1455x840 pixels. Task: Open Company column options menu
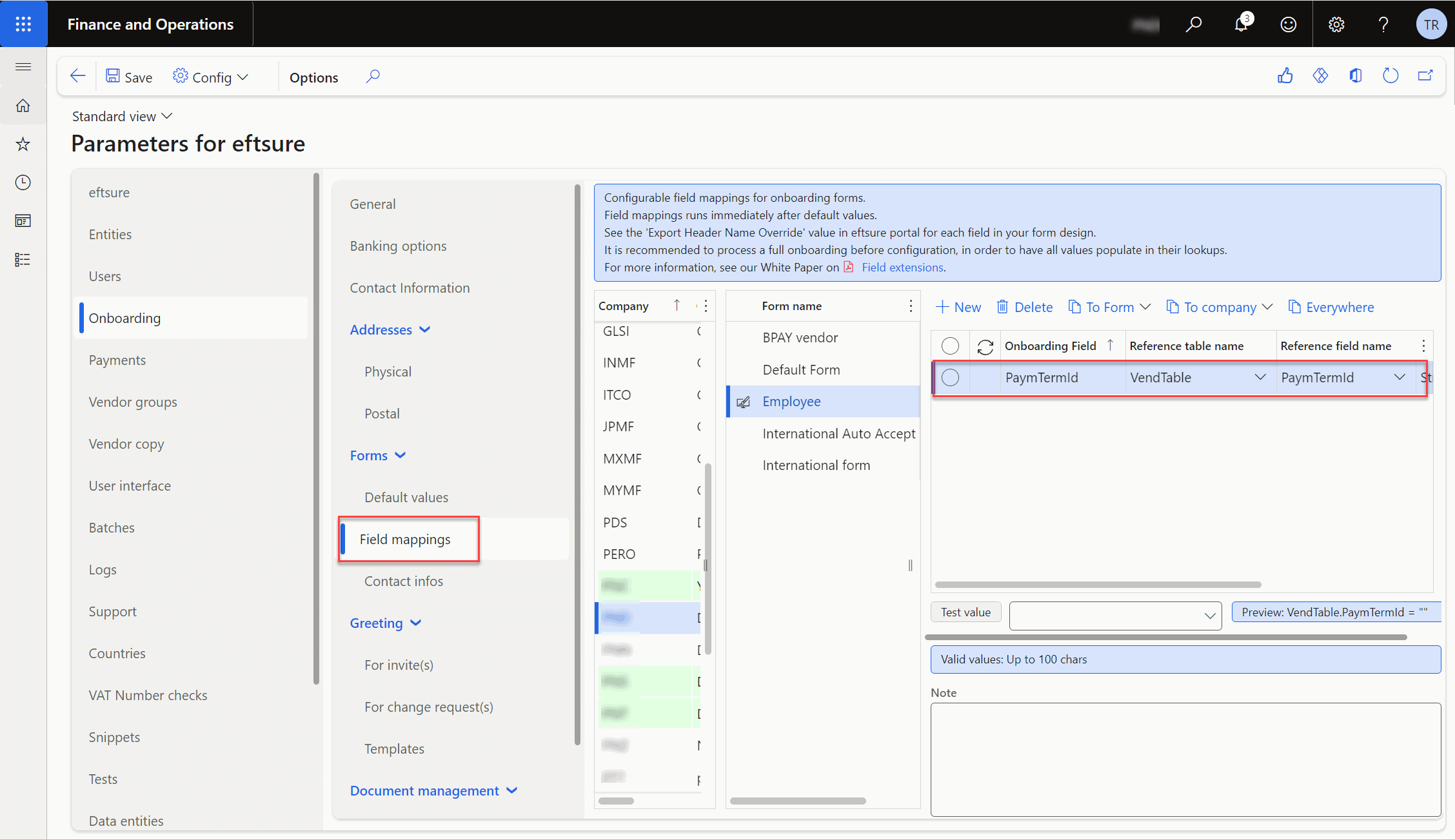[706, 306]
